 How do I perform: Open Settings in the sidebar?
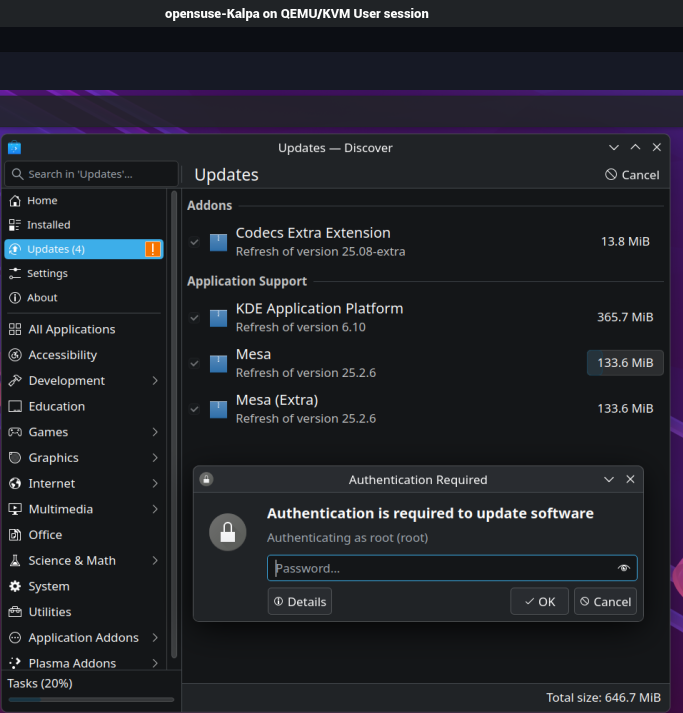pos(47,273)
